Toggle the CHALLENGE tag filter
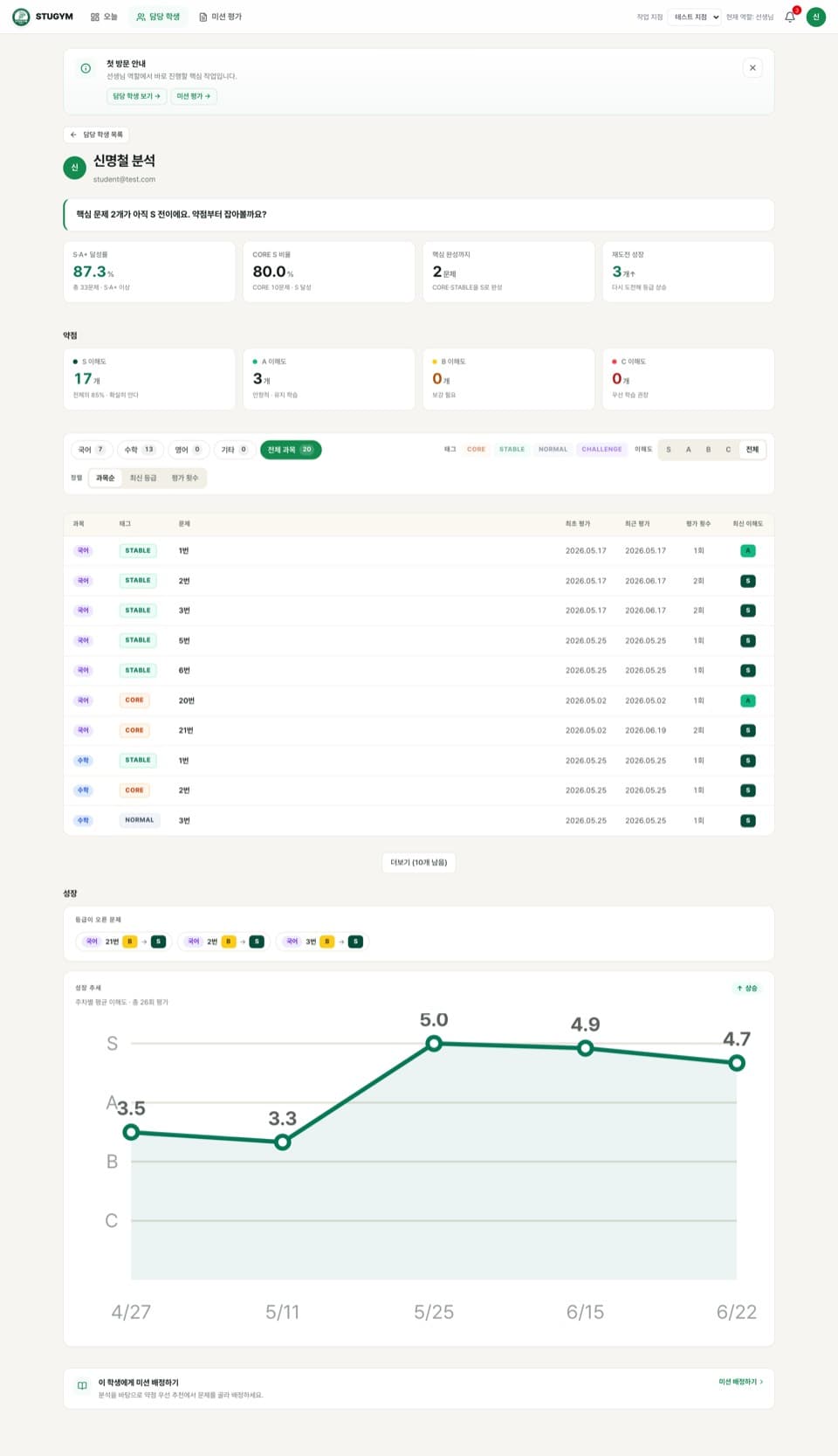838x1456 pixels. [602, 450]
